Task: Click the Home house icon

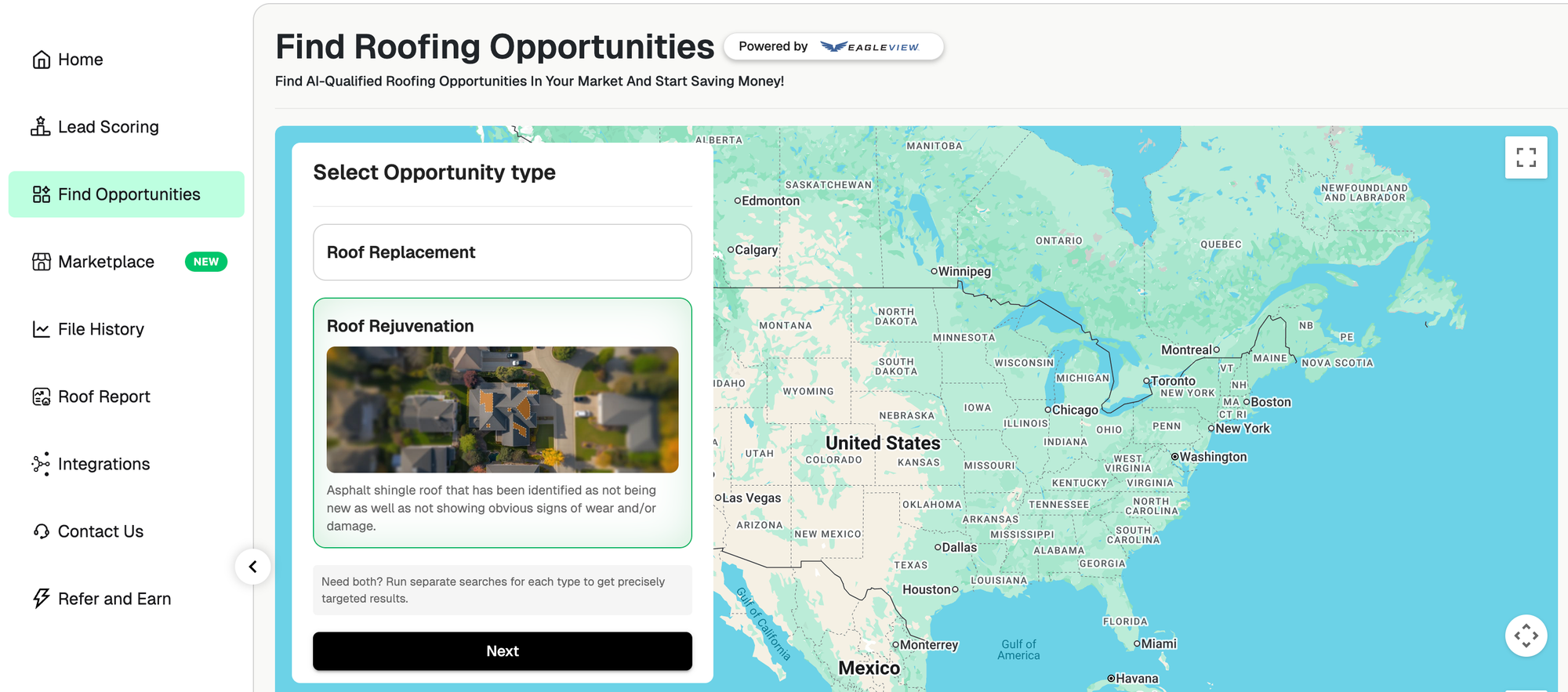Action: pos(42,60)
